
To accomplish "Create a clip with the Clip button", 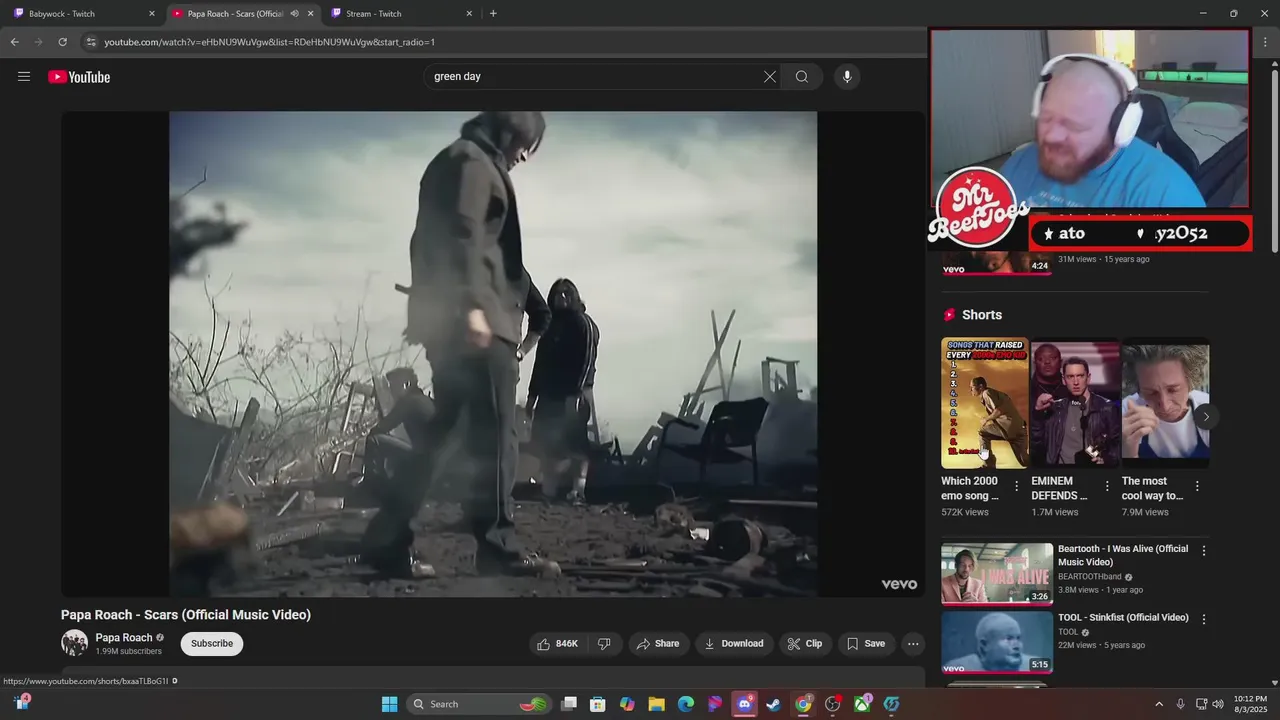I will (805, 644).
